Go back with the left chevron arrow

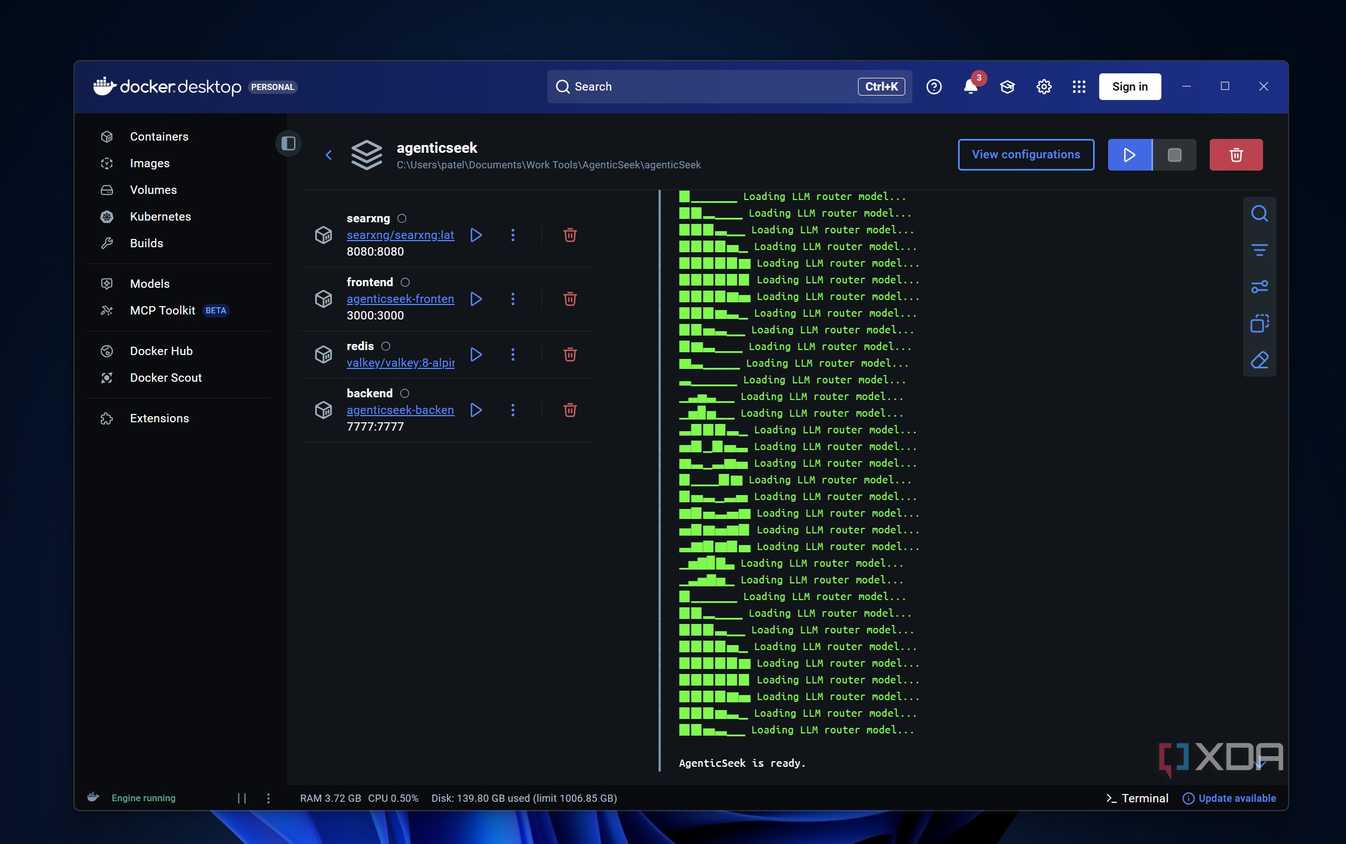328,155
